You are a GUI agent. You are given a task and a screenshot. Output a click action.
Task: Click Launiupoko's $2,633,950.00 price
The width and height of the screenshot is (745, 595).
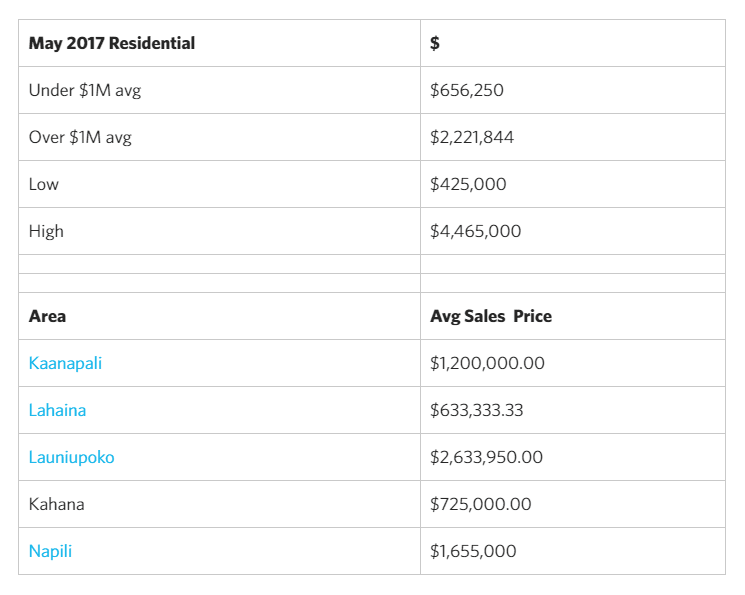(487, 457)
